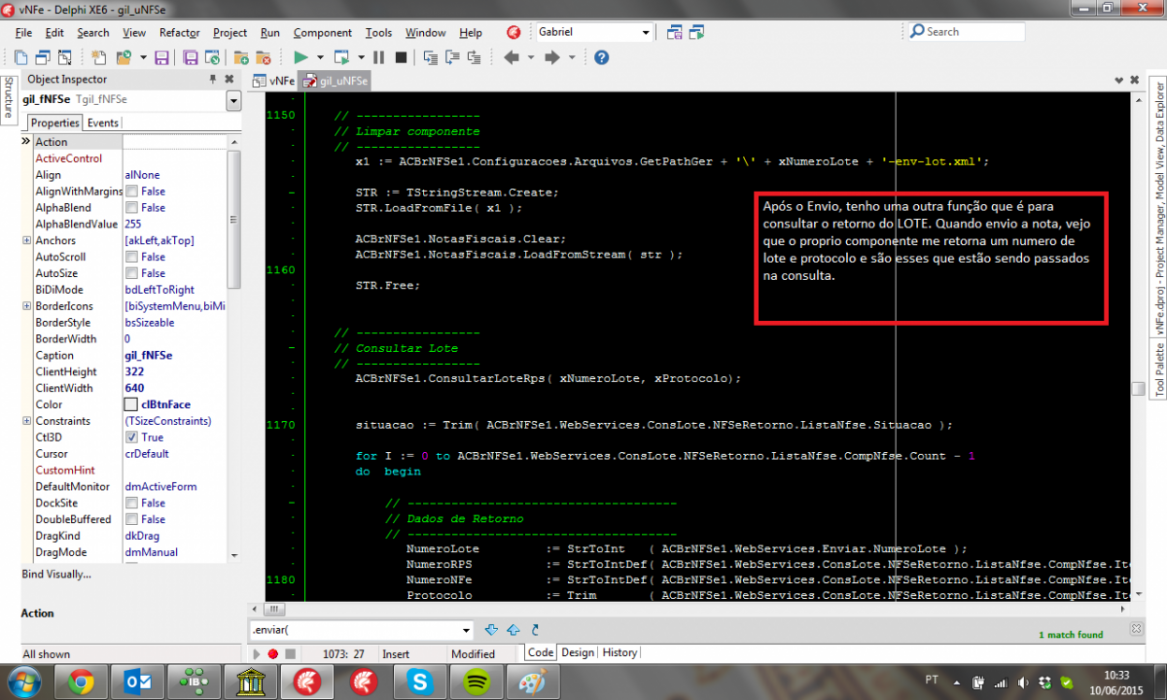Click the View Form windows icon
The image size is (1167, 700).
[x=42, y=57]
